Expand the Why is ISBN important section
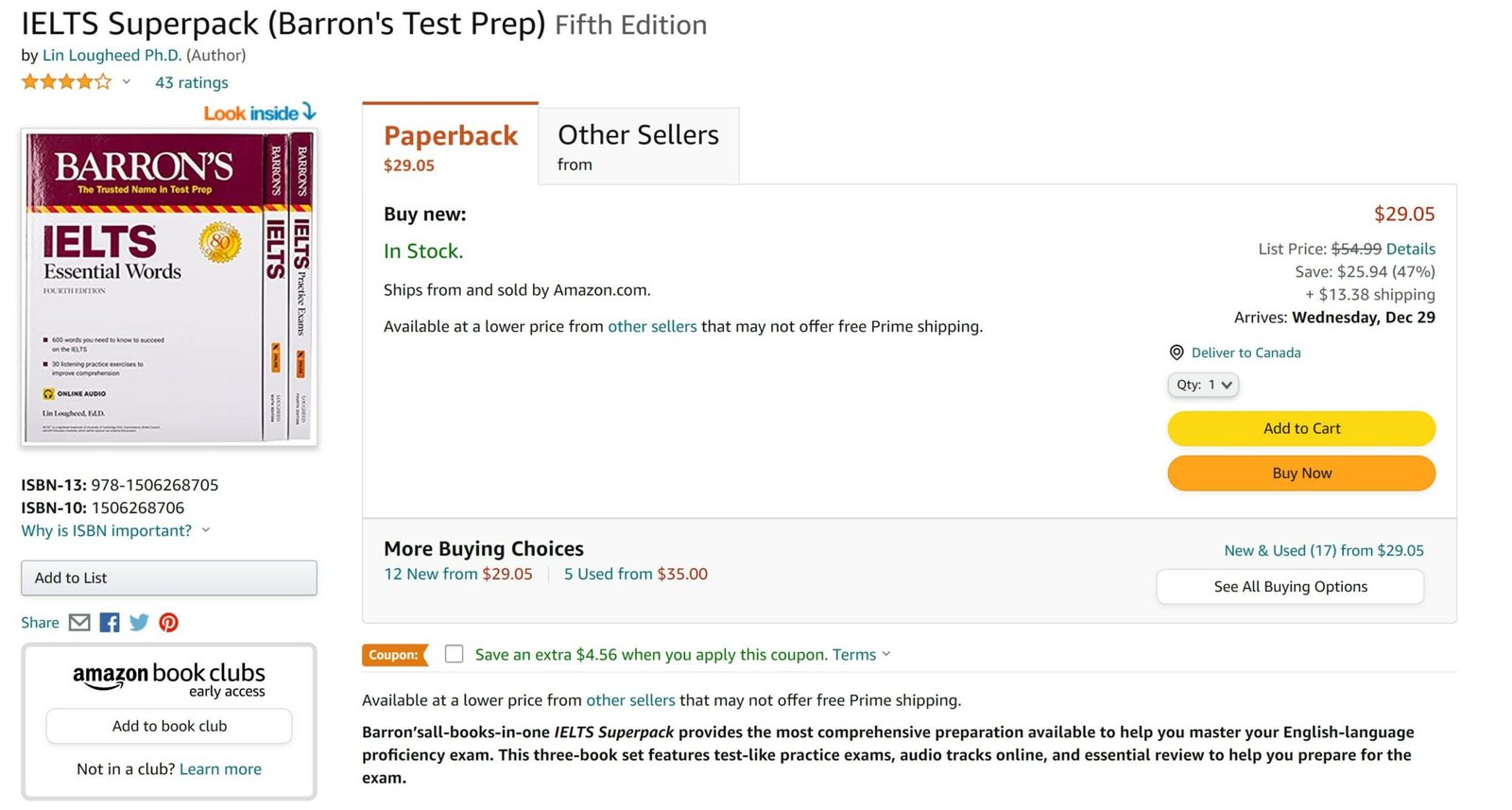Screen dimensions: 1512x810 click(106, 530)
